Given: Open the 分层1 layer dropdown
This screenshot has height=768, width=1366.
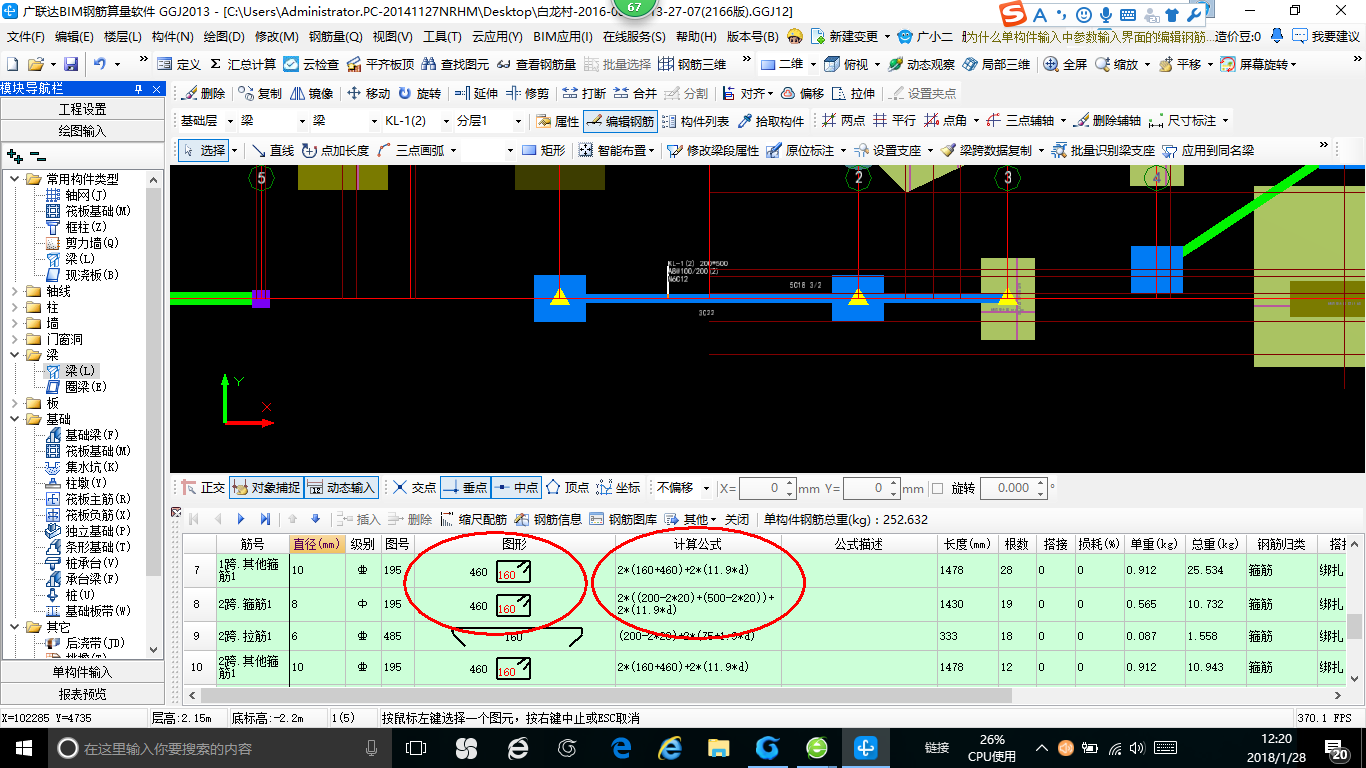Looking at the screenshot, I should coord(517,121).
